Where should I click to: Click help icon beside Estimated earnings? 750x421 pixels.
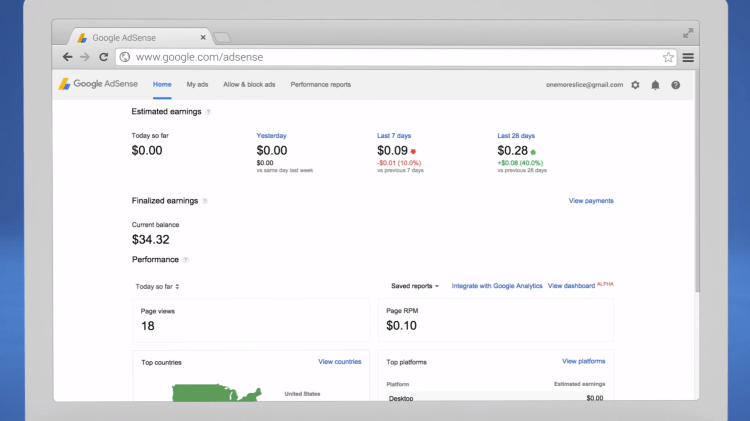(208, 112)
